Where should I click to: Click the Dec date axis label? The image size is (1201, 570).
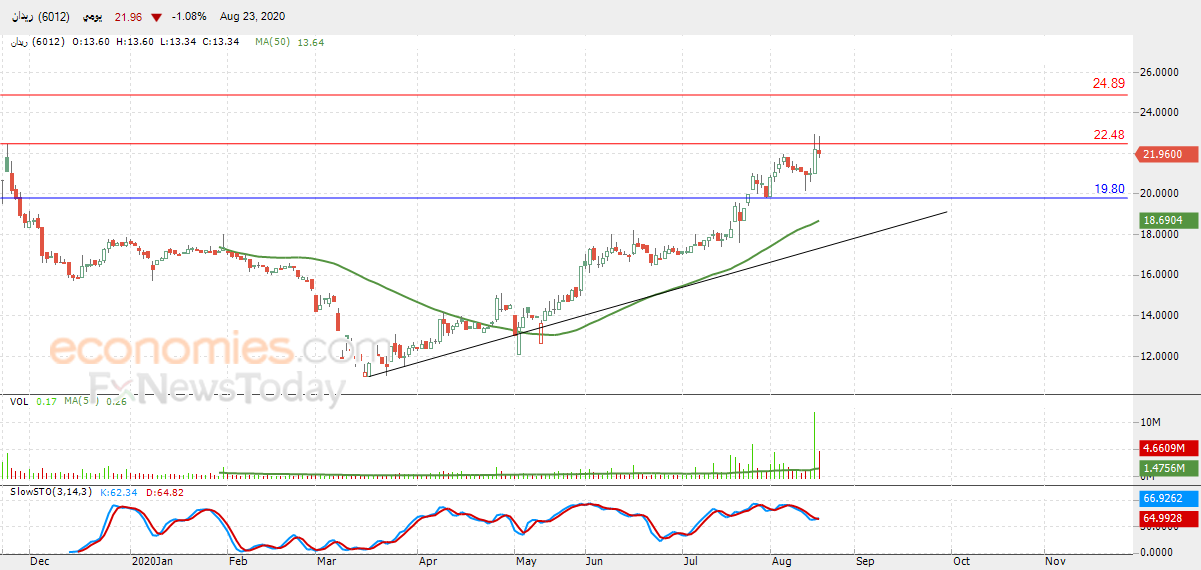[40, 562]
